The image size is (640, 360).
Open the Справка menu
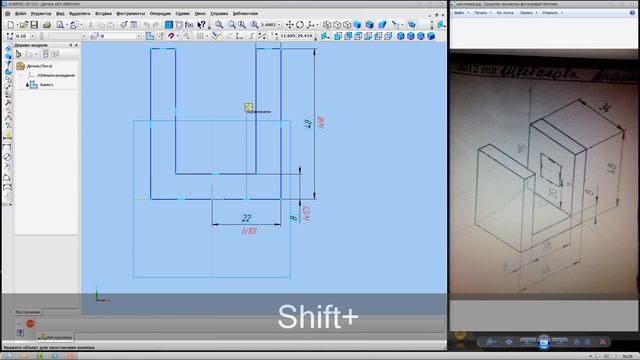click(219, 13)
